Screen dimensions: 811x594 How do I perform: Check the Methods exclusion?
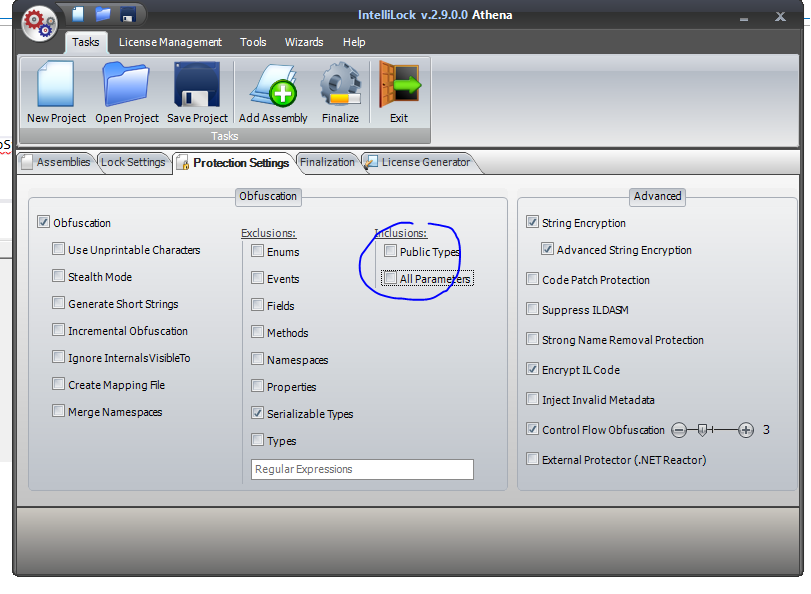click(257, 332)
